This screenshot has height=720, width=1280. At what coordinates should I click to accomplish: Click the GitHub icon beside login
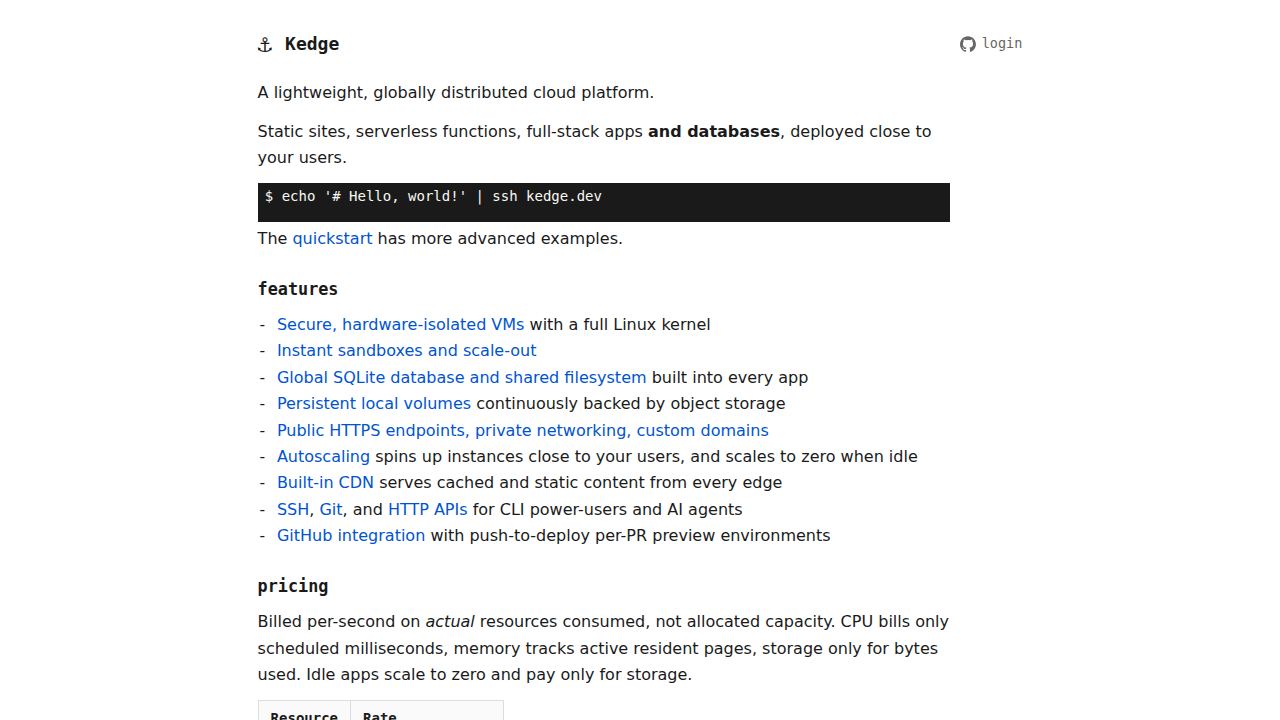pos(967,44)
